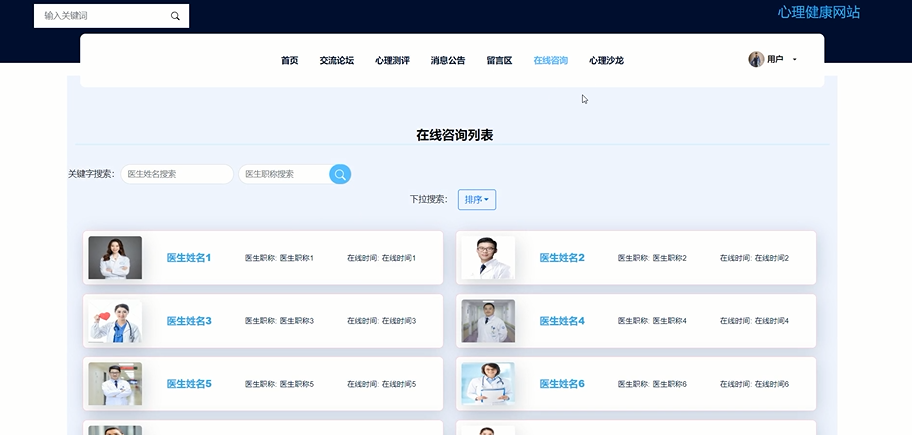
Task: Open doctor link 医生姓名6
Action: pyautogui.click(x=562, y=384)
